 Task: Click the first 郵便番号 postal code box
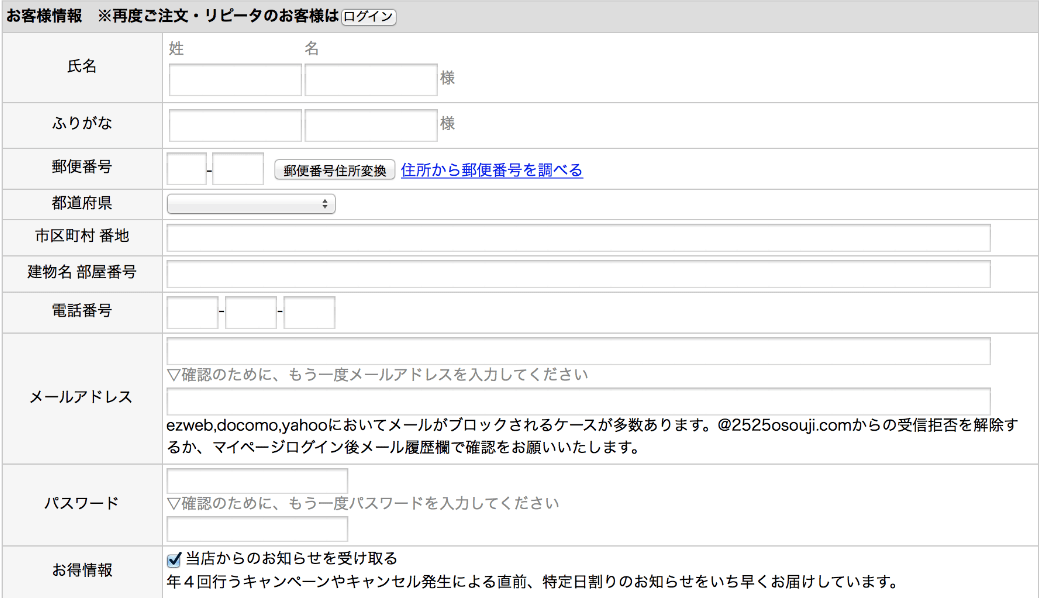(186, 170)
